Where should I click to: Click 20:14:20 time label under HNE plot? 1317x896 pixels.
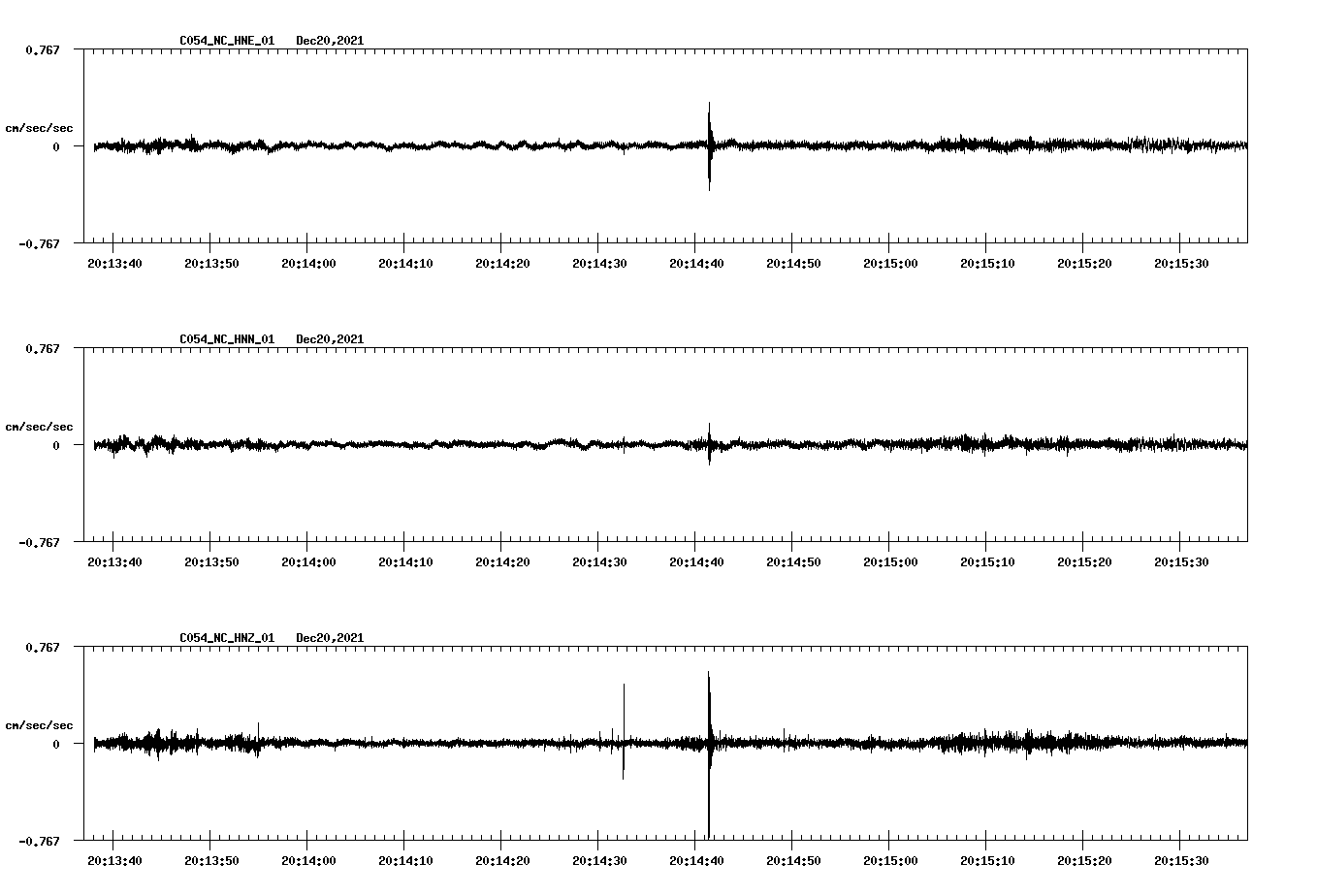point(502,263)
